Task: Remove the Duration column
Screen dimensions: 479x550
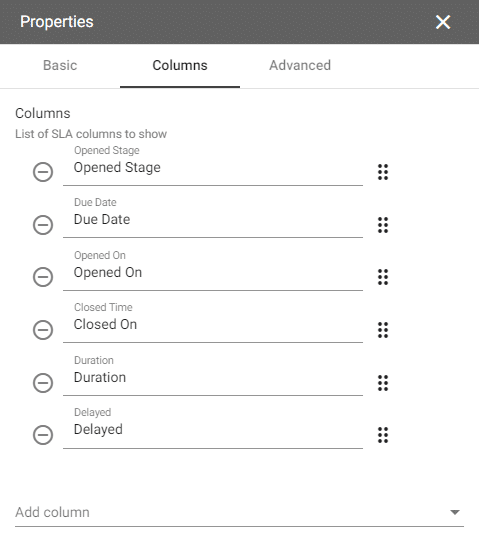Action: pos(43,382)
